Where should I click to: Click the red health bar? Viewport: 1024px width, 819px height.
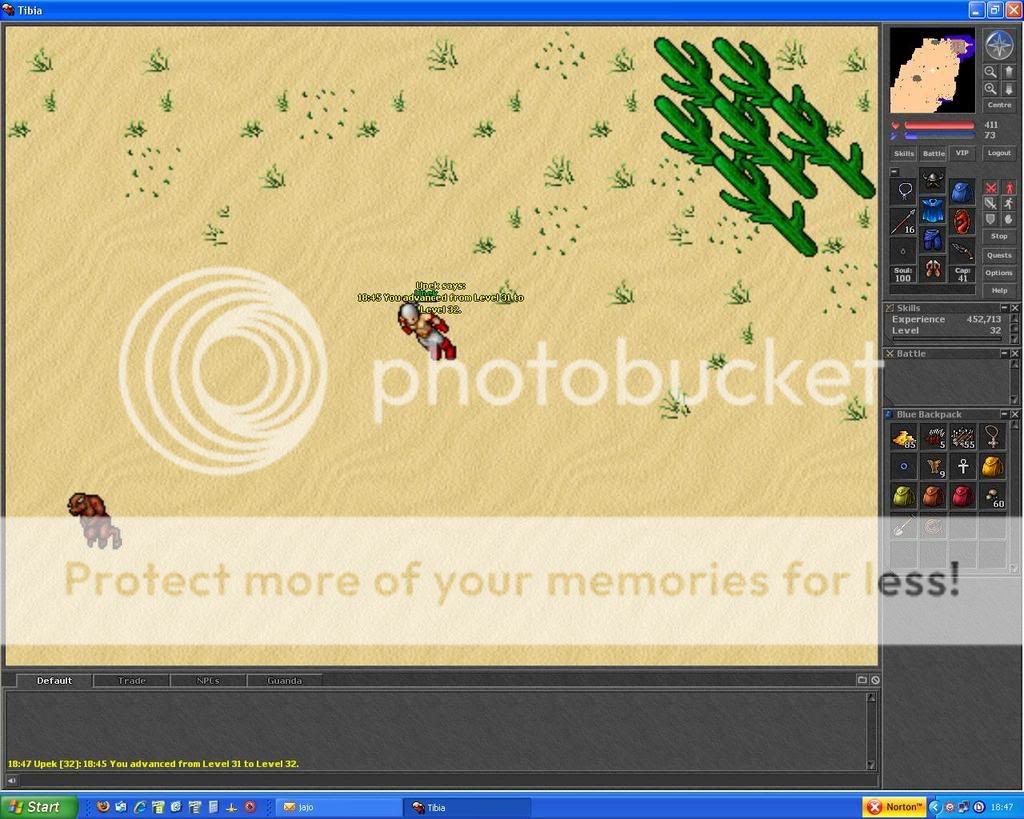[x=939, y=125]
